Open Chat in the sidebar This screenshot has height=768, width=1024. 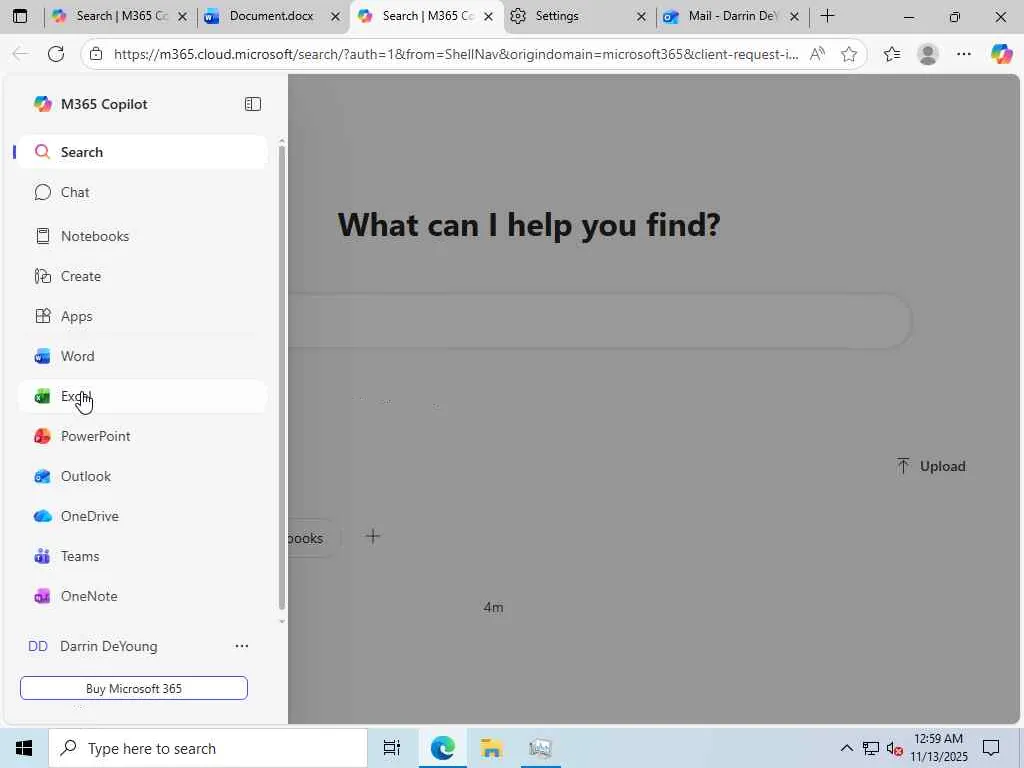coord(142,193)
